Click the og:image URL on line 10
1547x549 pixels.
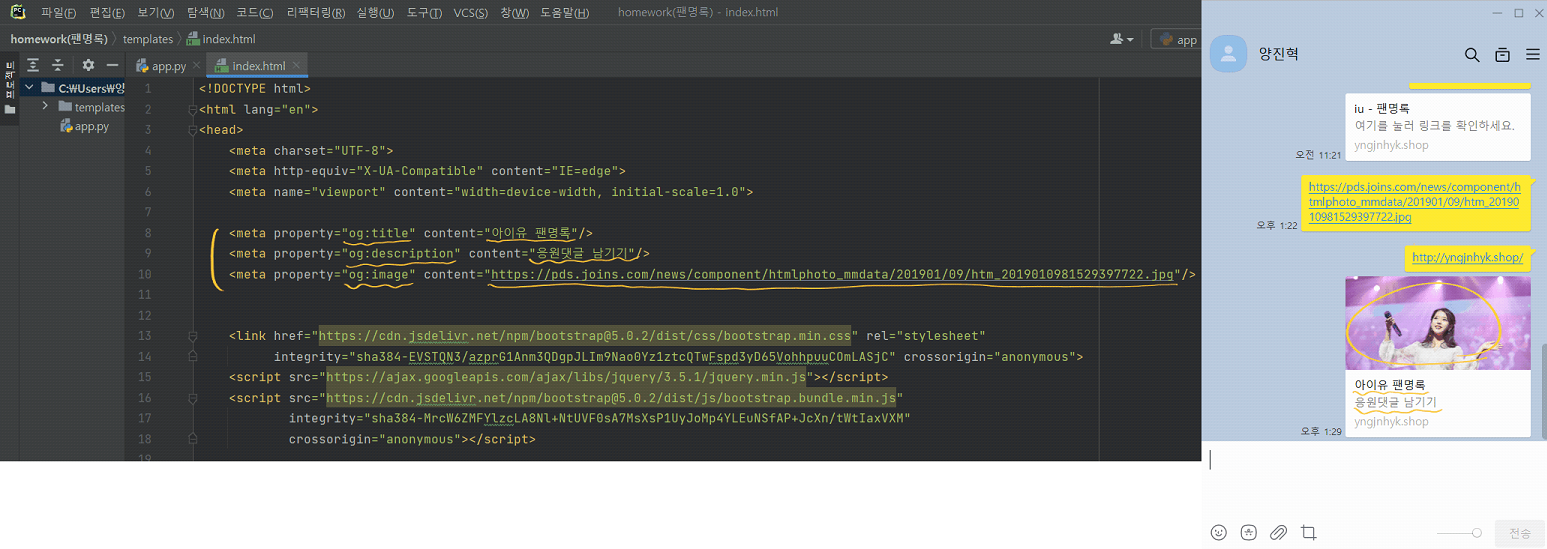pyautogui.click(x=832, y=274)
